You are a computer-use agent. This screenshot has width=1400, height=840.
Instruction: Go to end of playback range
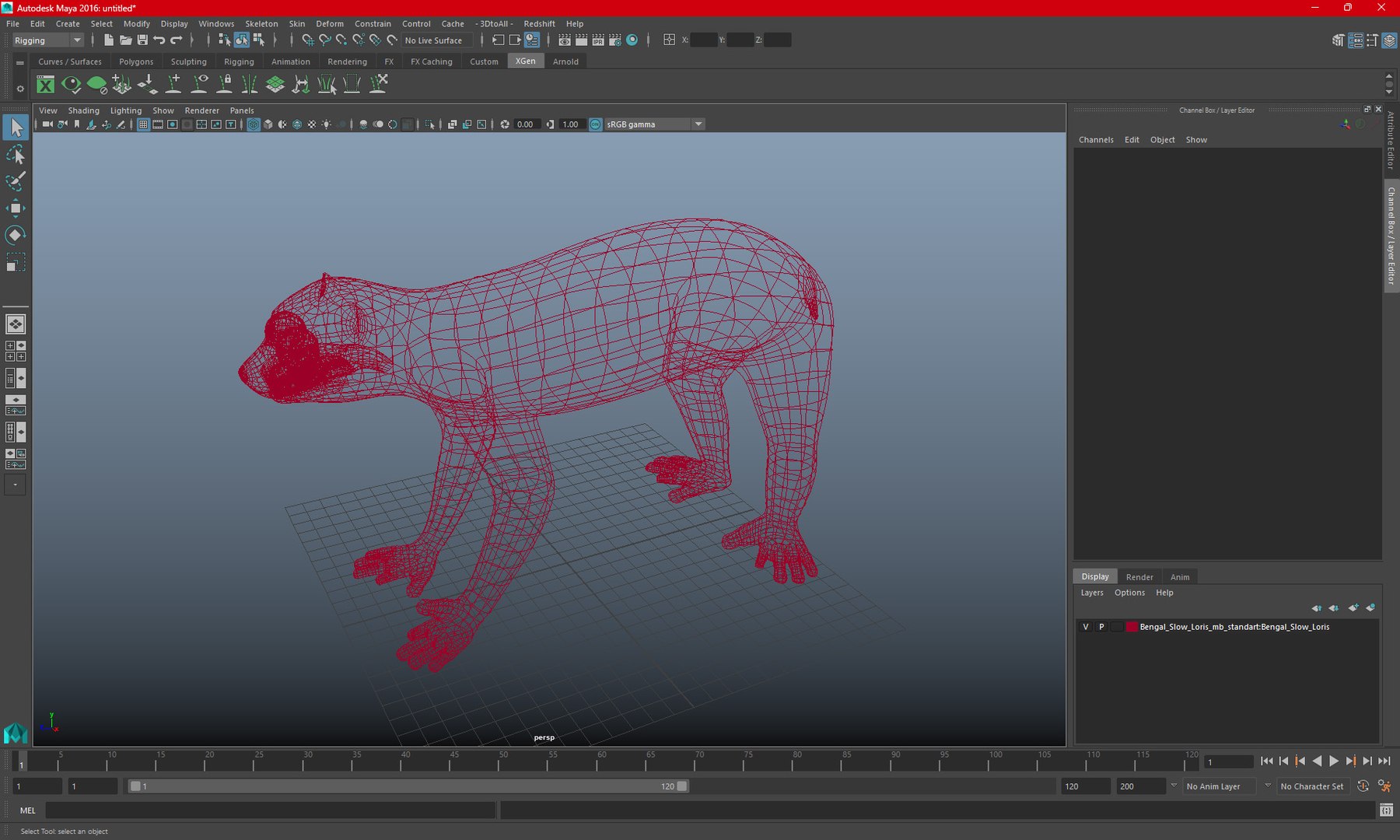click(1384, 761)
